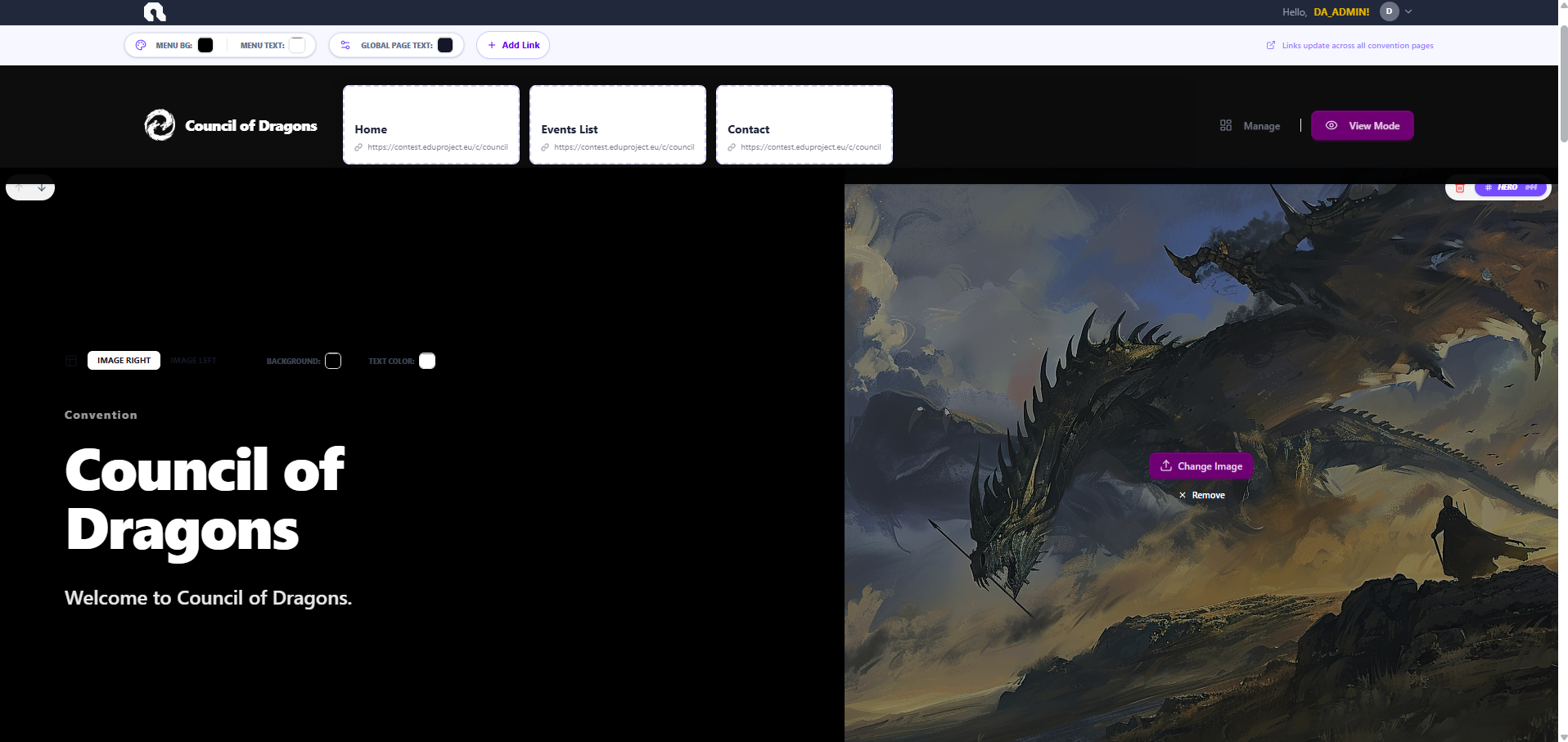Enable View Mode
Viewport: 1568px width, 742px height.
[x=1362, y=125]
